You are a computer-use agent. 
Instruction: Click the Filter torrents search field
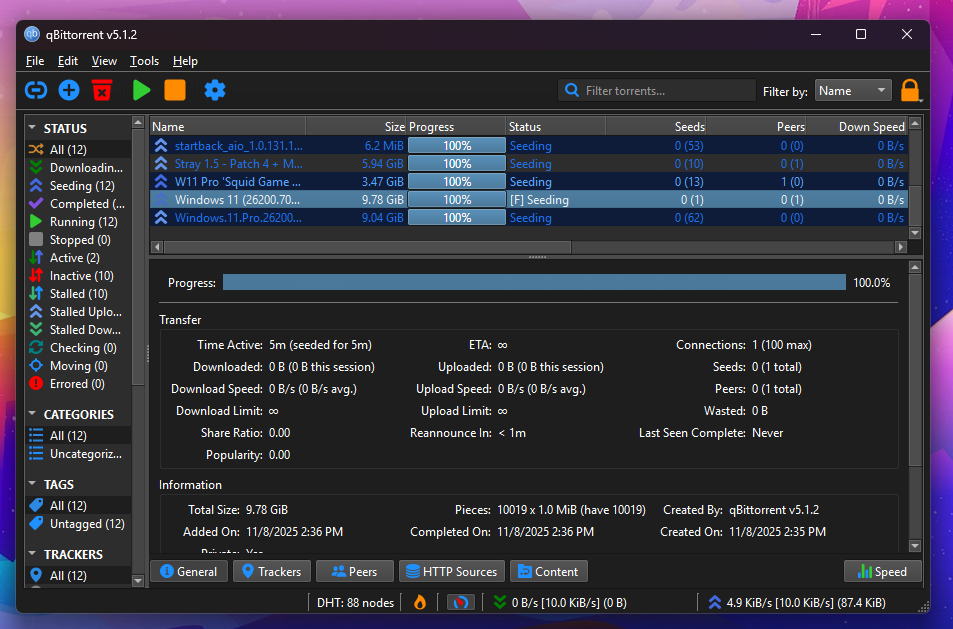[665, 91]
